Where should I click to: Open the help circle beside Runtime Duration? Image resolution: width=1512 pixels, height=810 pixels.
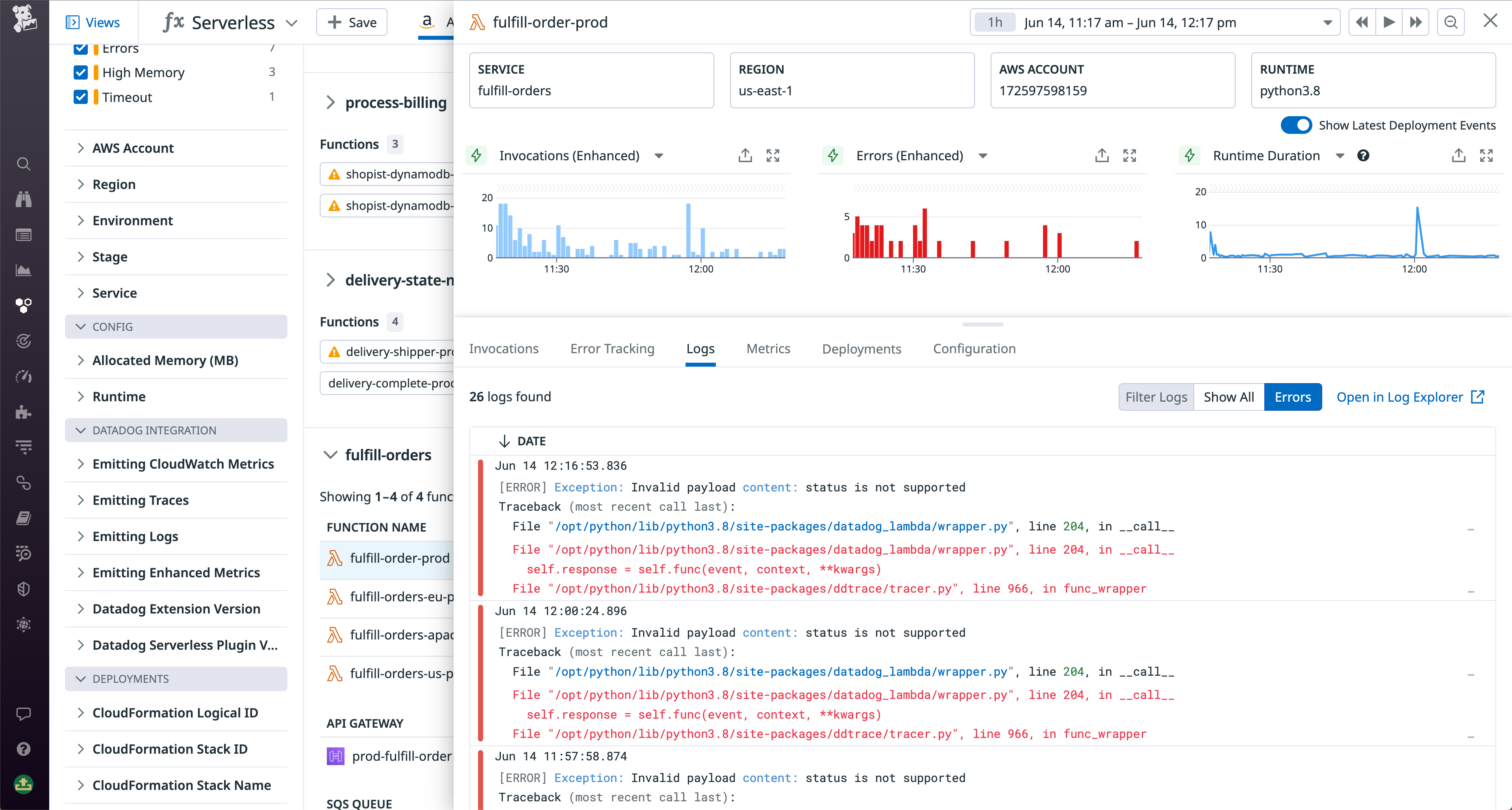tap(1364, 155)
